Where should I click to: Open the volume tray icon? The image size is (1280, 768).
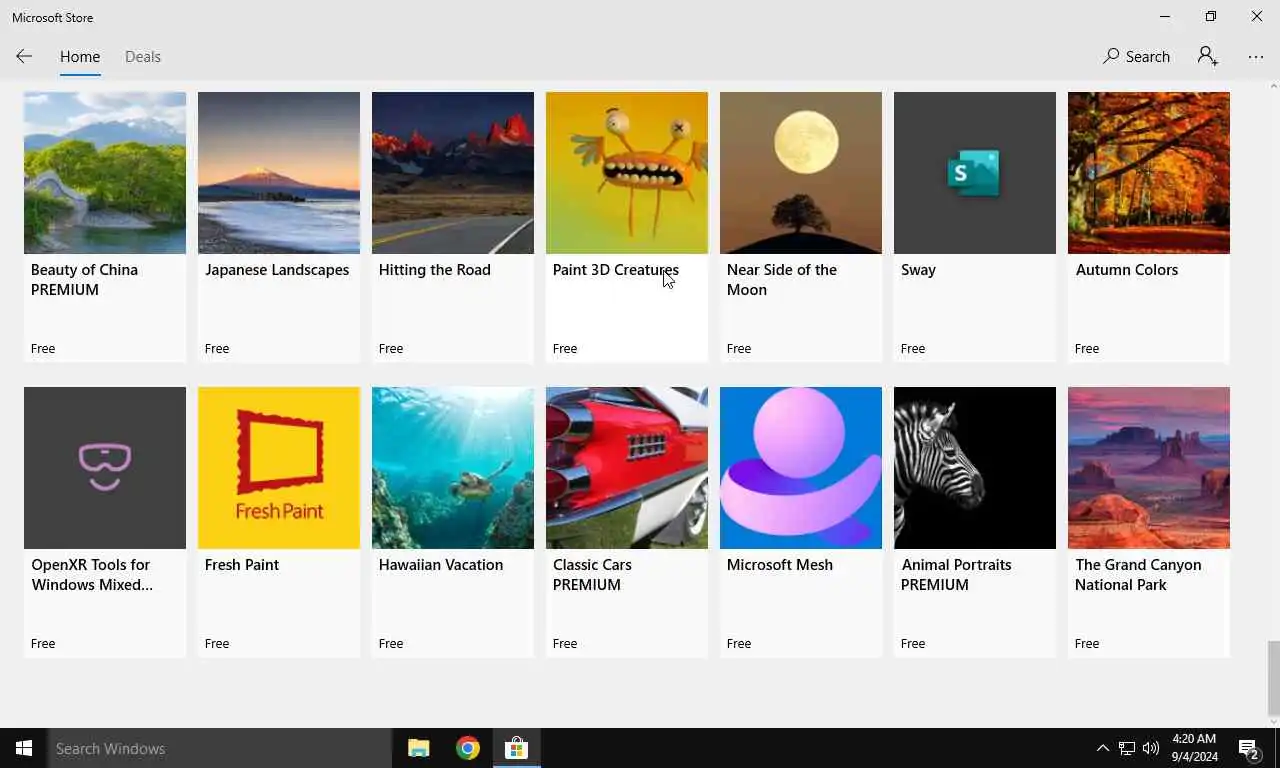click(1151, 748)
